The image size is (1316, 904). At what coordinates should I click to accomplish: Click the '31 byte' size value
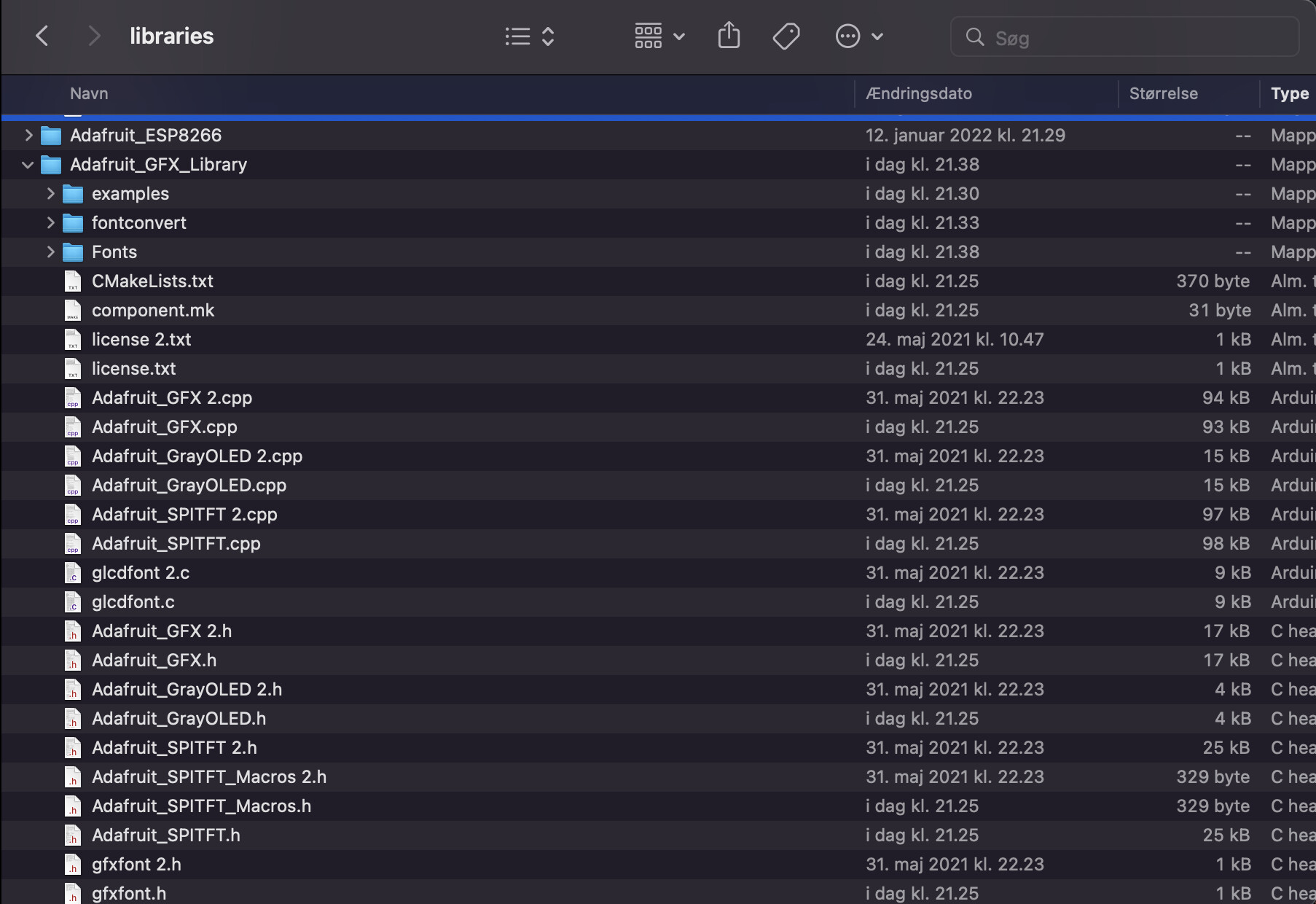coord(1220,311)
